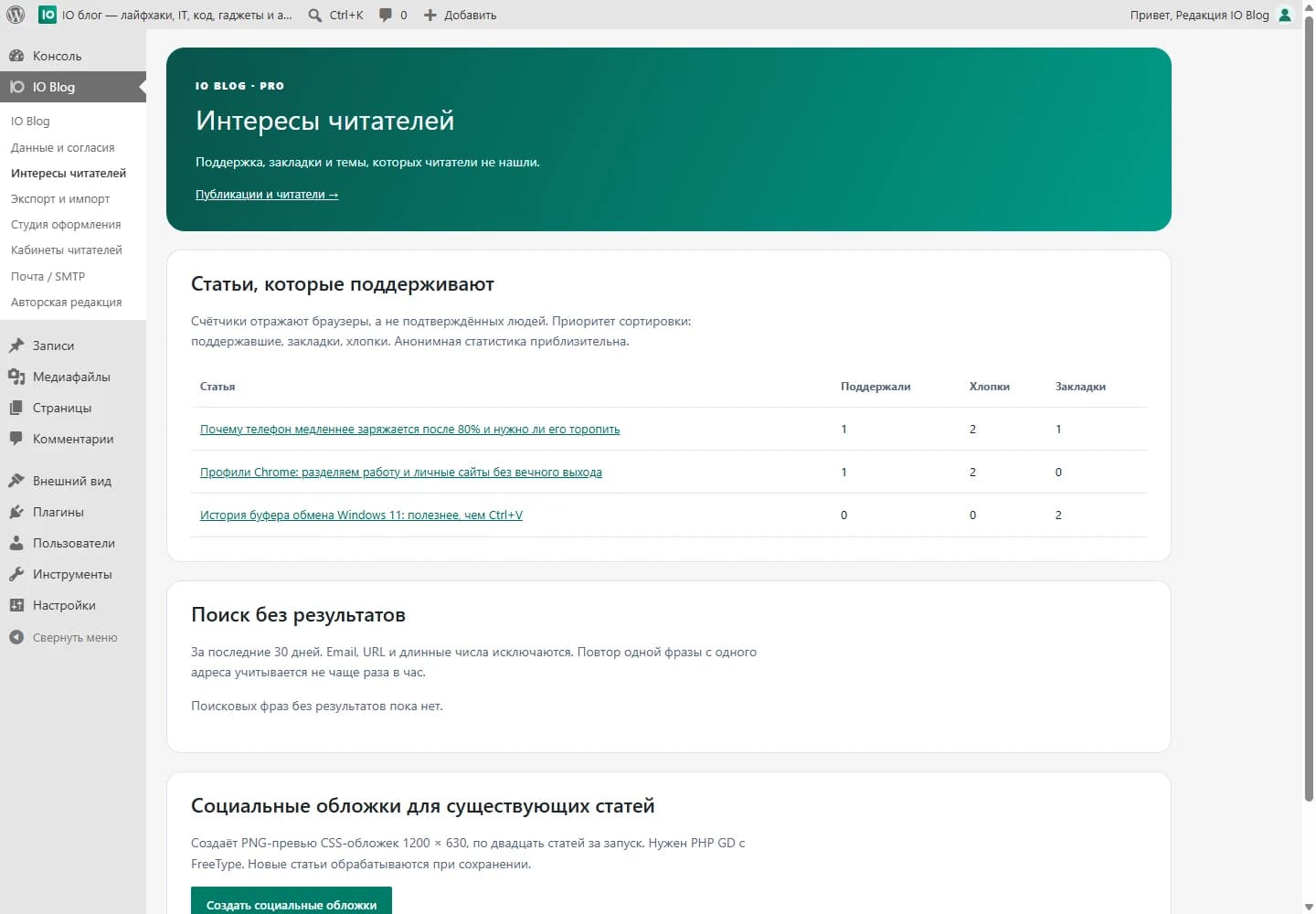The height and width of the screenshot is (914, 1316).
Task: Click the Закладки column header
Action: click(1080, 387)
